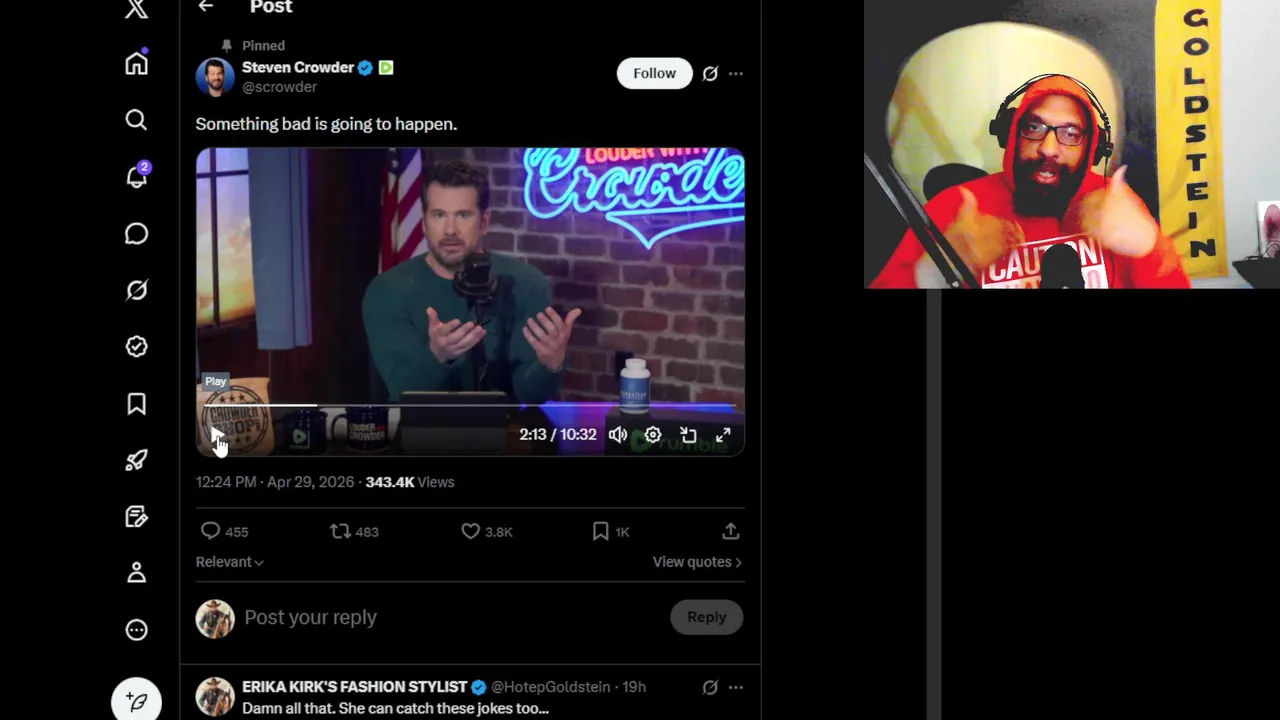Open View quotes link
This screenshot has width=1280, height=720.
(697, 562)
